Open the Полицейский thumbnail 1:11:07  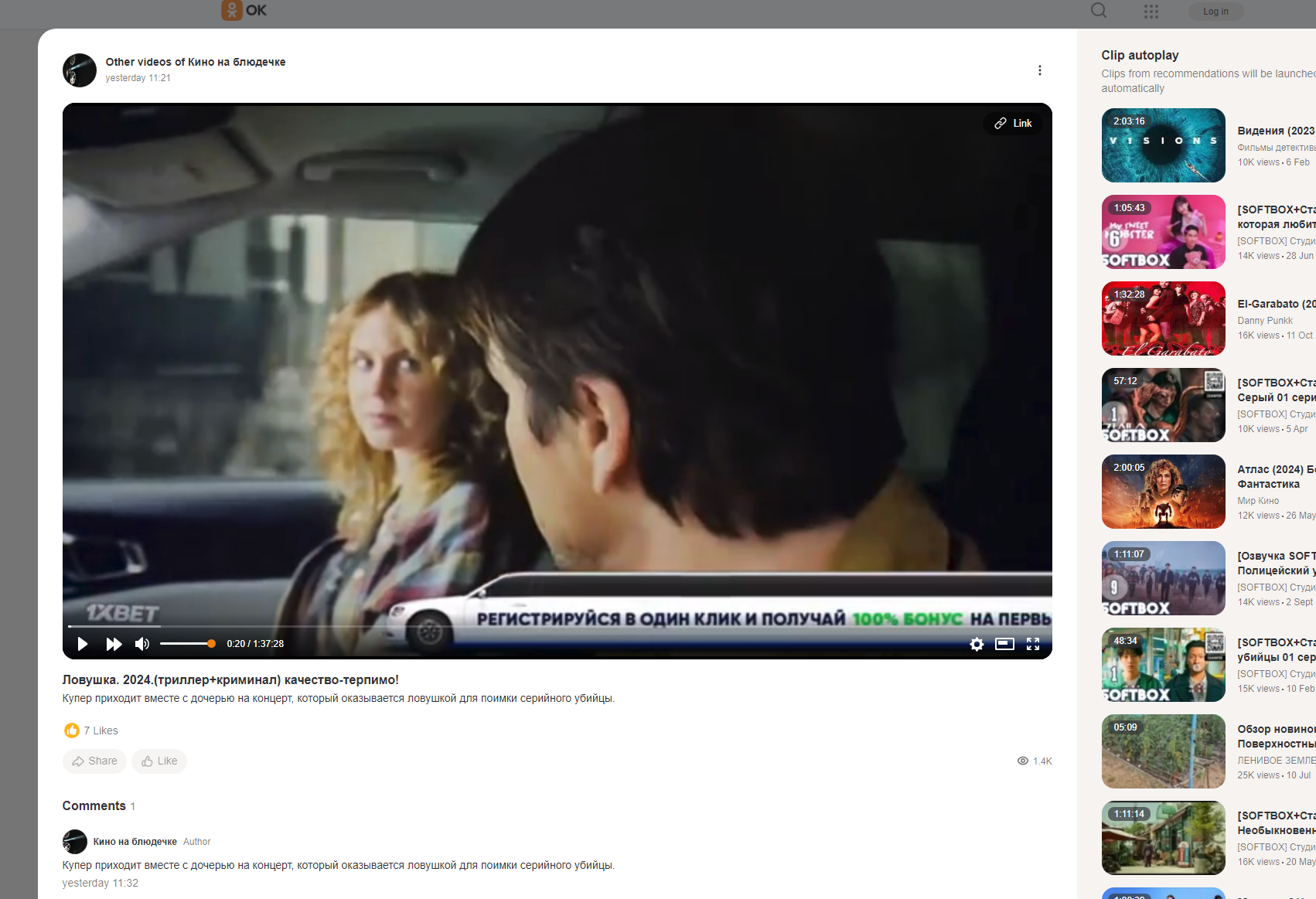(x=1163, y=578)
